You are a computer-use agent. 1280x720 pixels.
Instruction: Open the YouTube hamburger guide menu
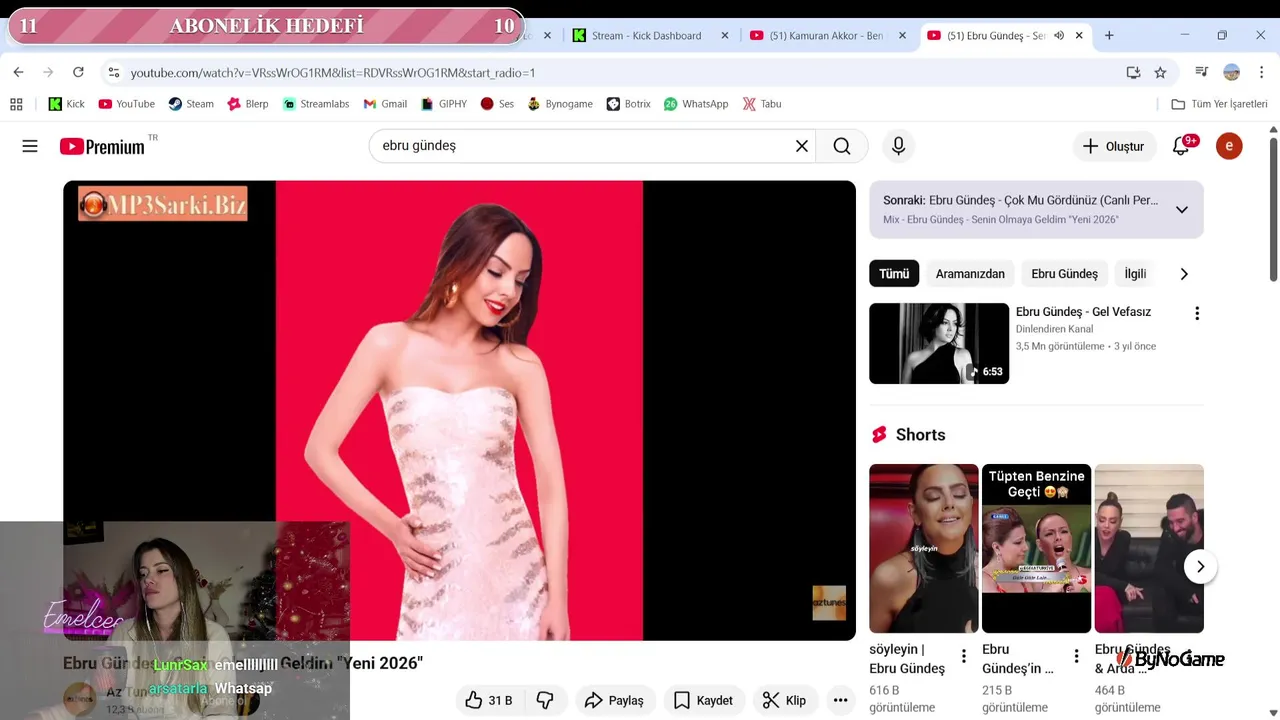coord(30,146)
